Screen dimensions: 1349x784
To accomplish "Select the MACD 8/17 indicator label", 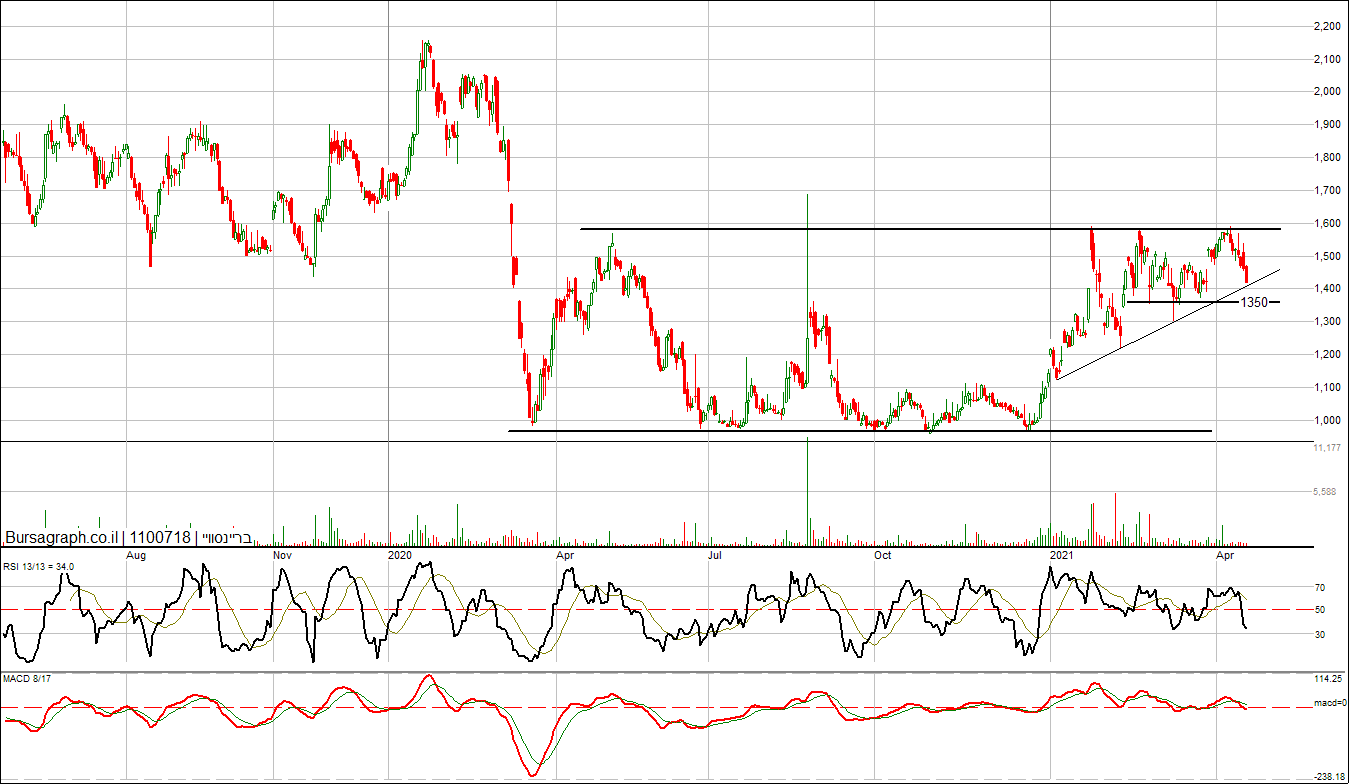I will point(27,681).
